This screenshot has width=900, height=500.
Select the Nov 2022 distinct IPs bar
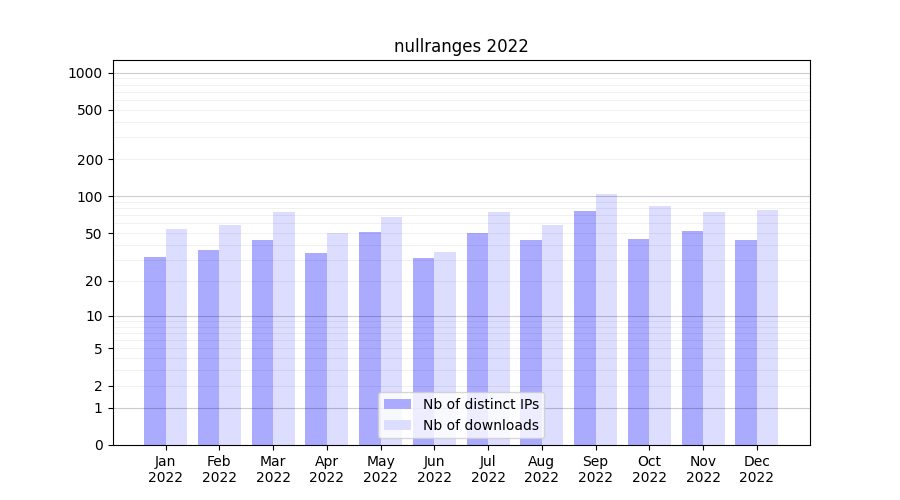[x=692, y=338]
